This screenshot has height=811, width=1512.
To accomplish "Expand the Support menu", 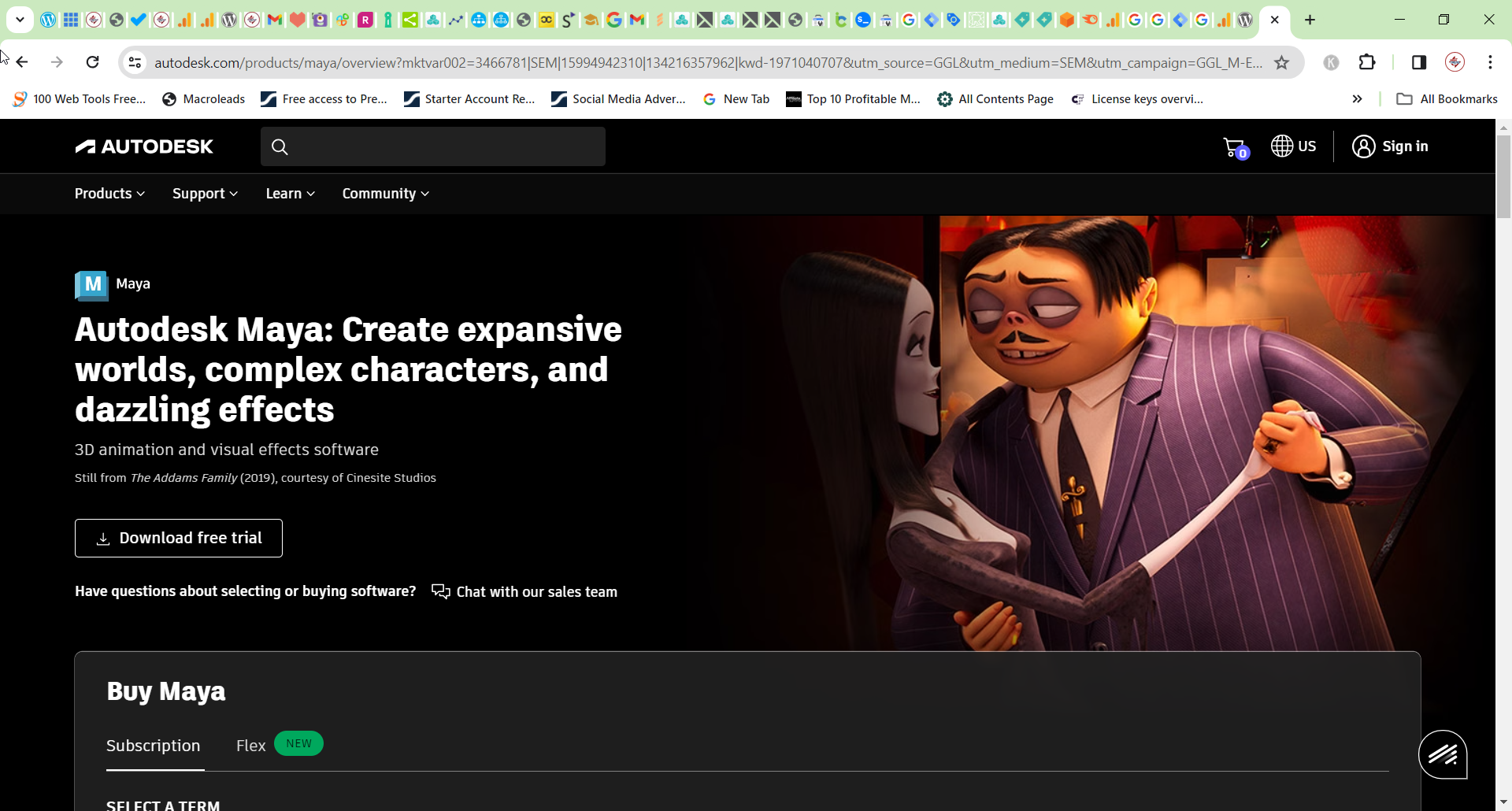I will tap(205, 194).
